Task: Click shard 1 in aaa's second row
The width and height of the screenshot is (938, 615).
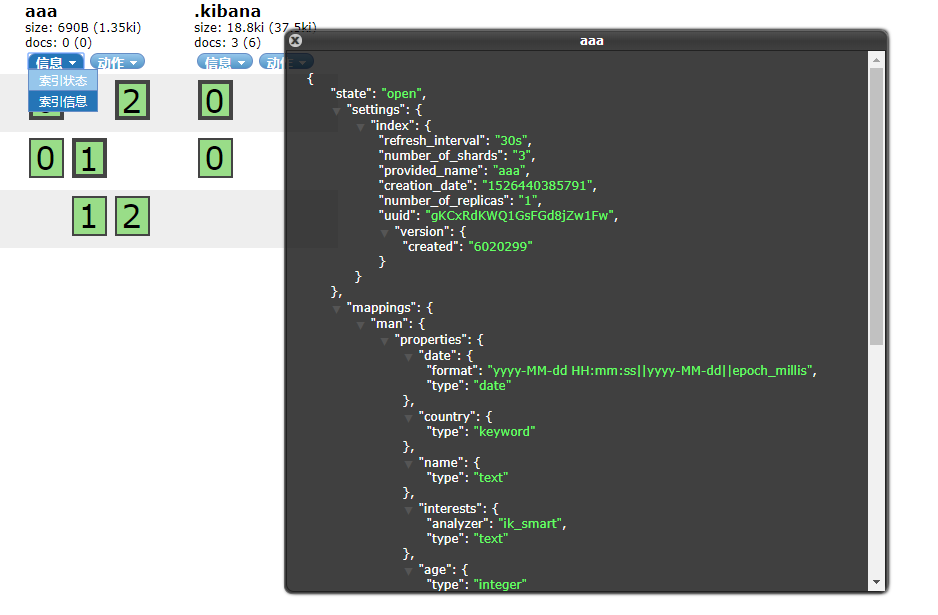Action: (89, 158)
